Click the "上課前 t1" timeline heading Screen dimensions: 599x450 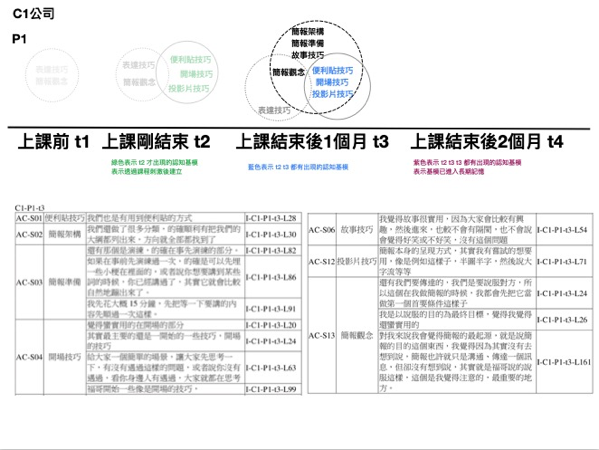(x=53, y=142)
